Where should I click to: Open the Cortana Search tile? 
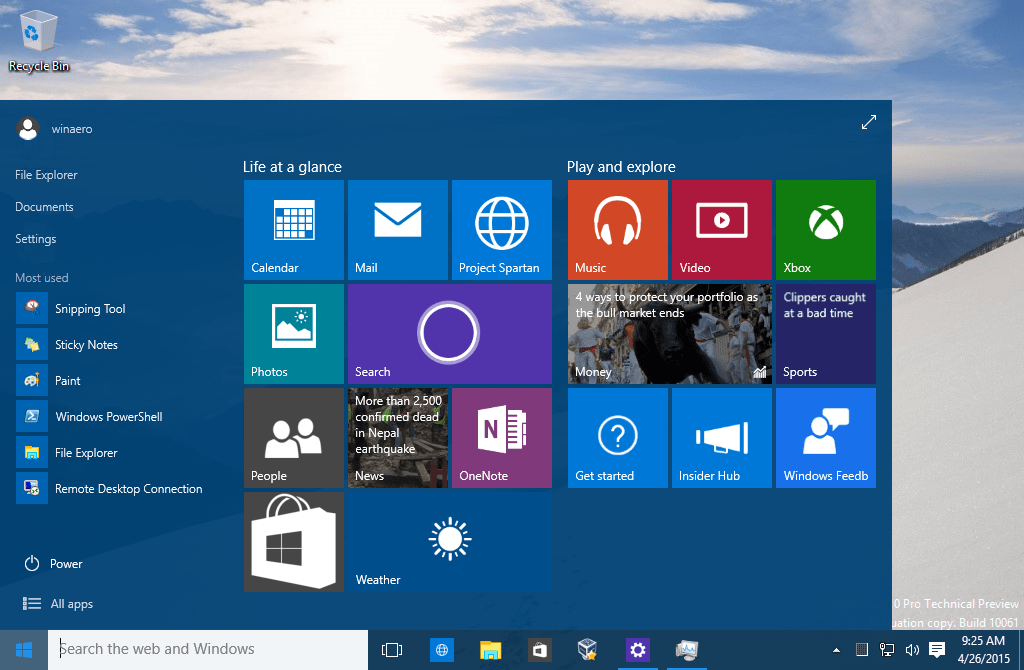point(450,334)
